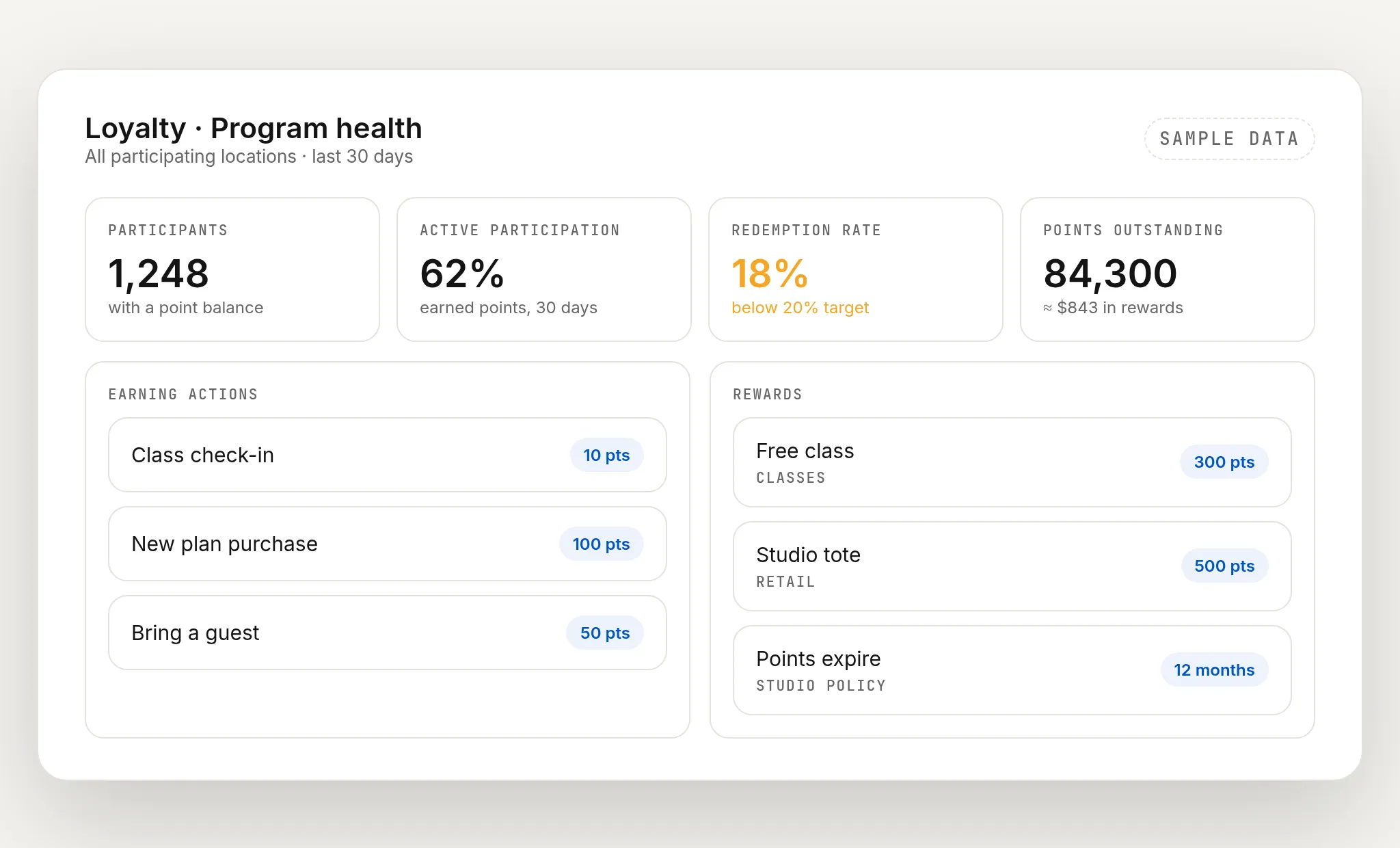
Task: Click the CLASSES category label
Action: [x=791, y=478]
